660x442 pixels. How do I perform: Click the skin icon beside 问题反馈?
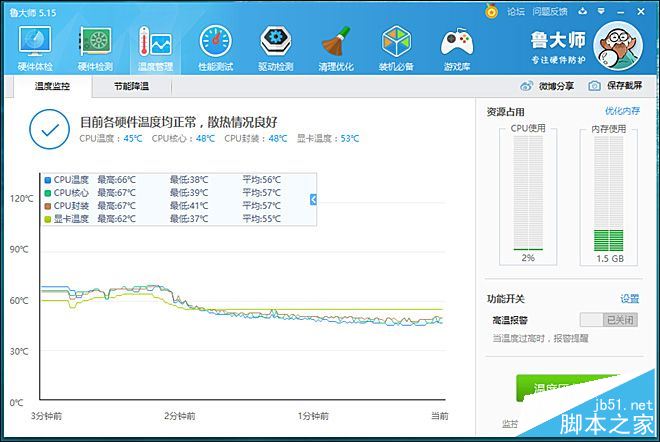tap(583, 11)
